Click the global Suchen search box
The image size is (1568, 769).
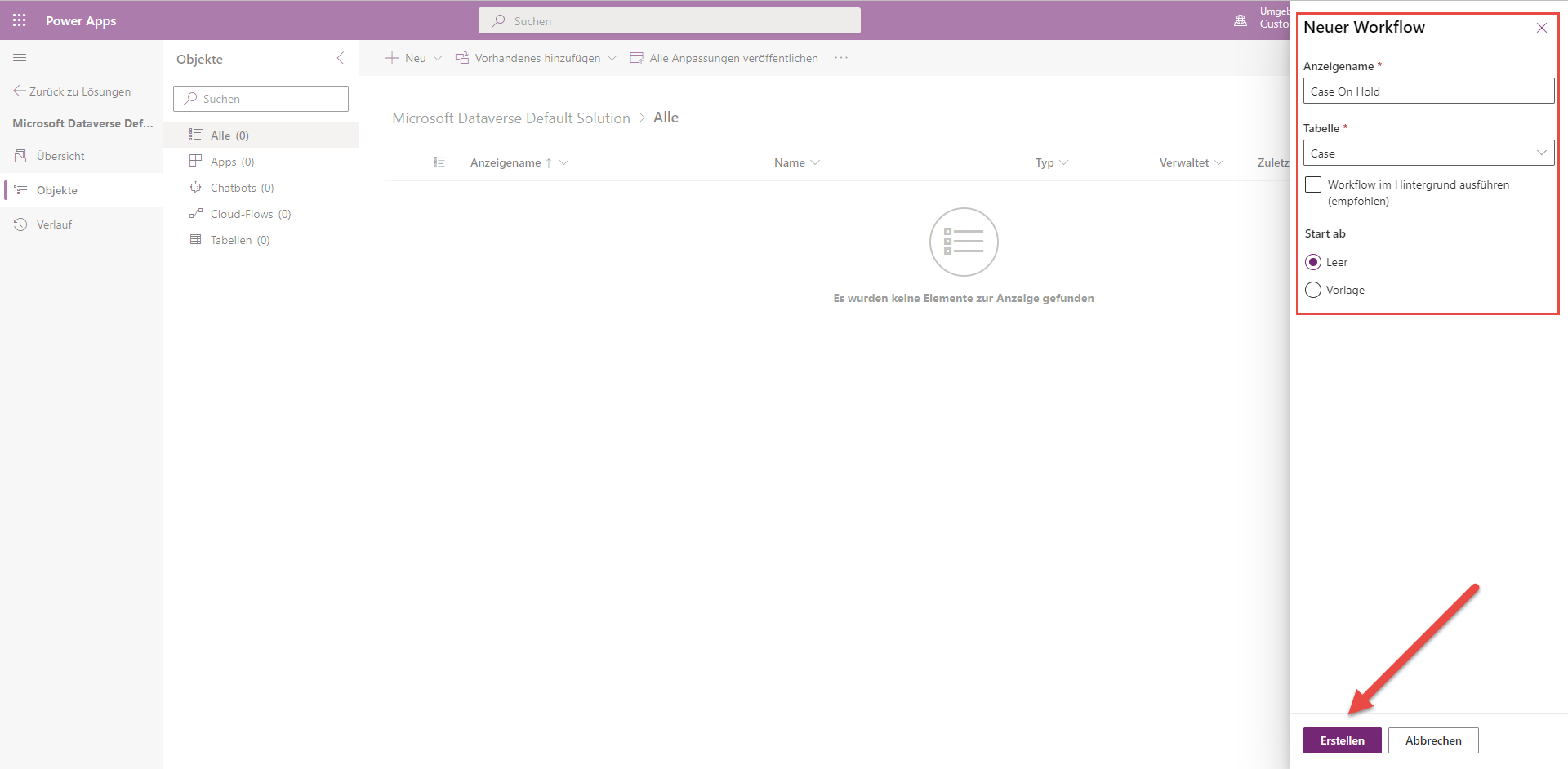669,20
